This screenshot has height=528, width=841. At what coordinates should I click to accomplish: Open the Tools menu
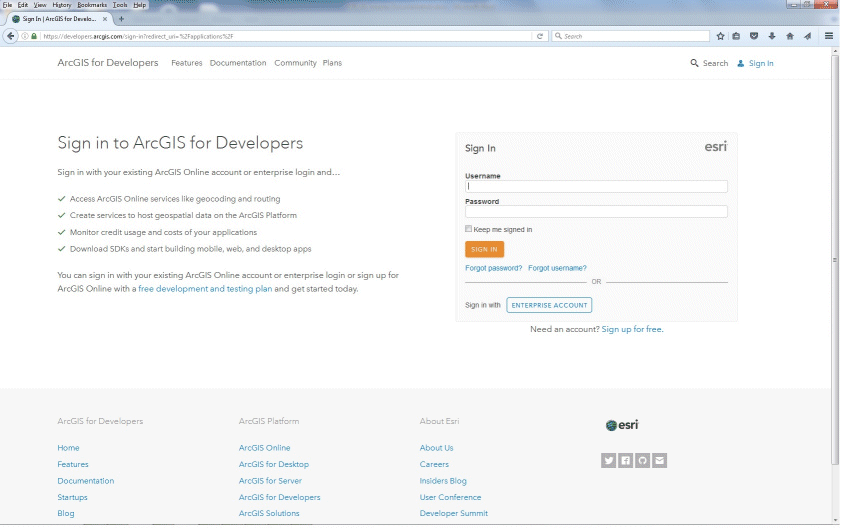tap(120, 5)
